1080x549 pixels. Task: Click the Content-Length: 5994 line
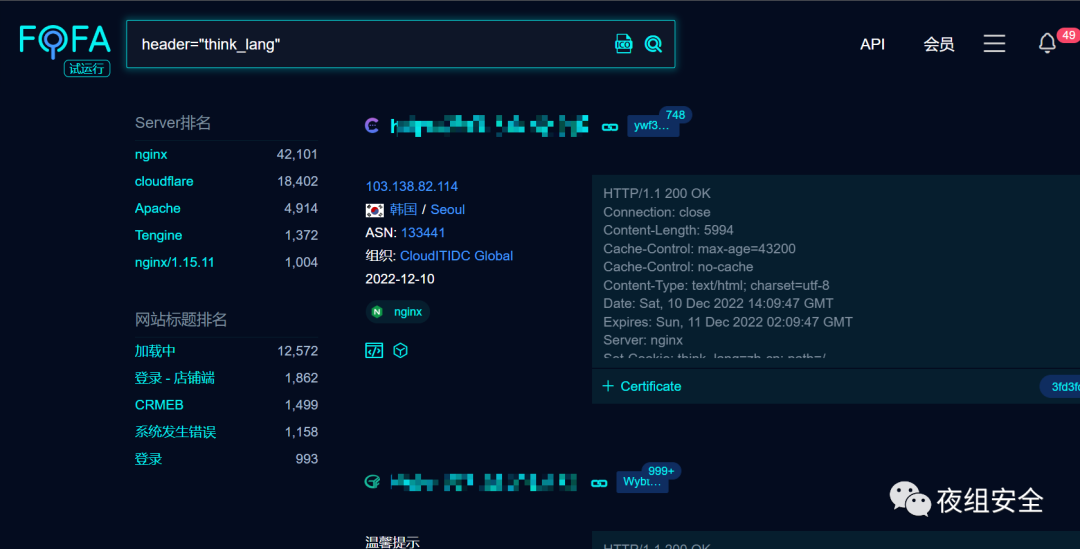[x=668, y=230]
